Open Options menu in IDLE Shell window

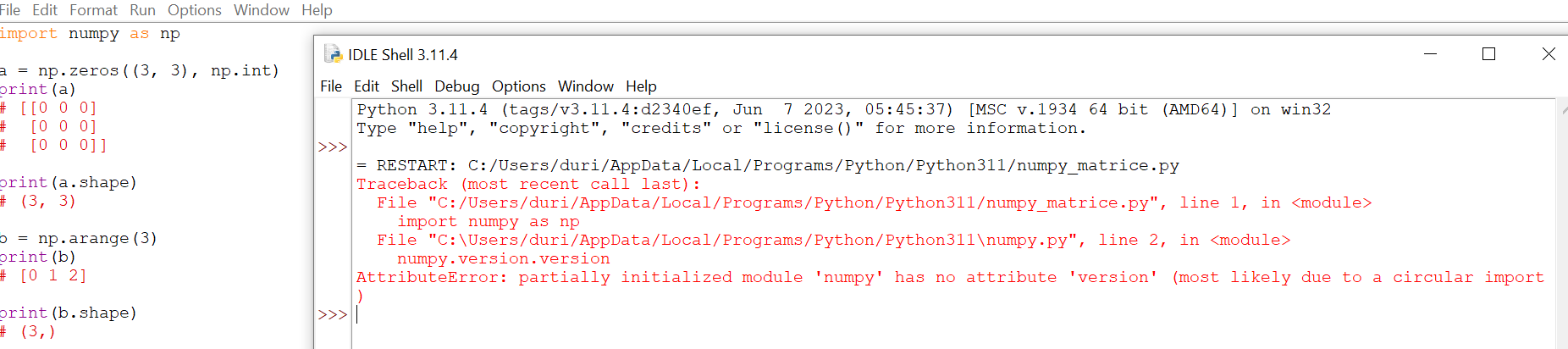tap(518, 86)
